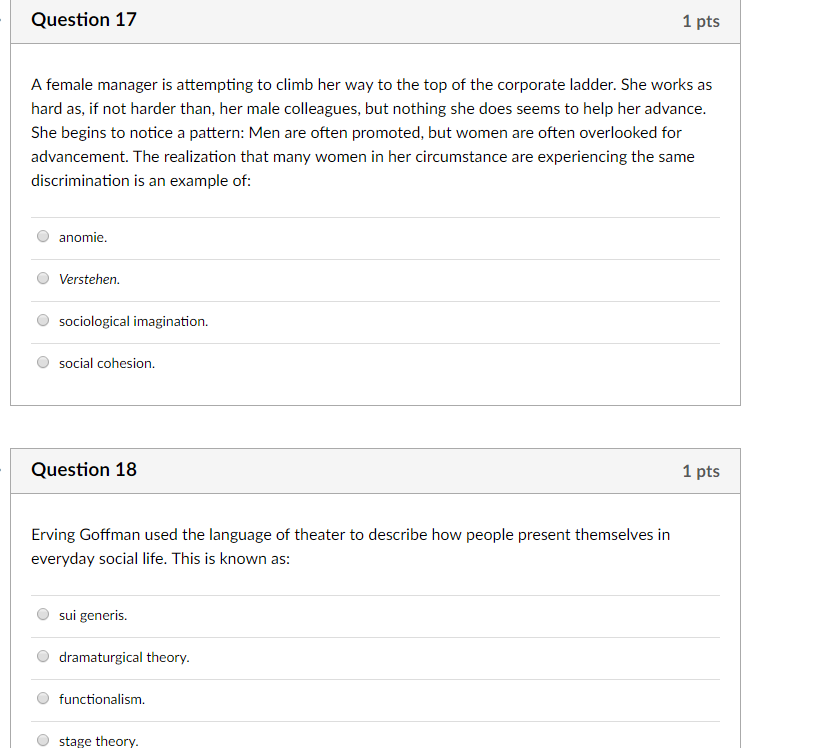This screenshot has width=816, height=748.
Task: Click the italic 'Verstehen.' answer label
Action: point(90,280)
